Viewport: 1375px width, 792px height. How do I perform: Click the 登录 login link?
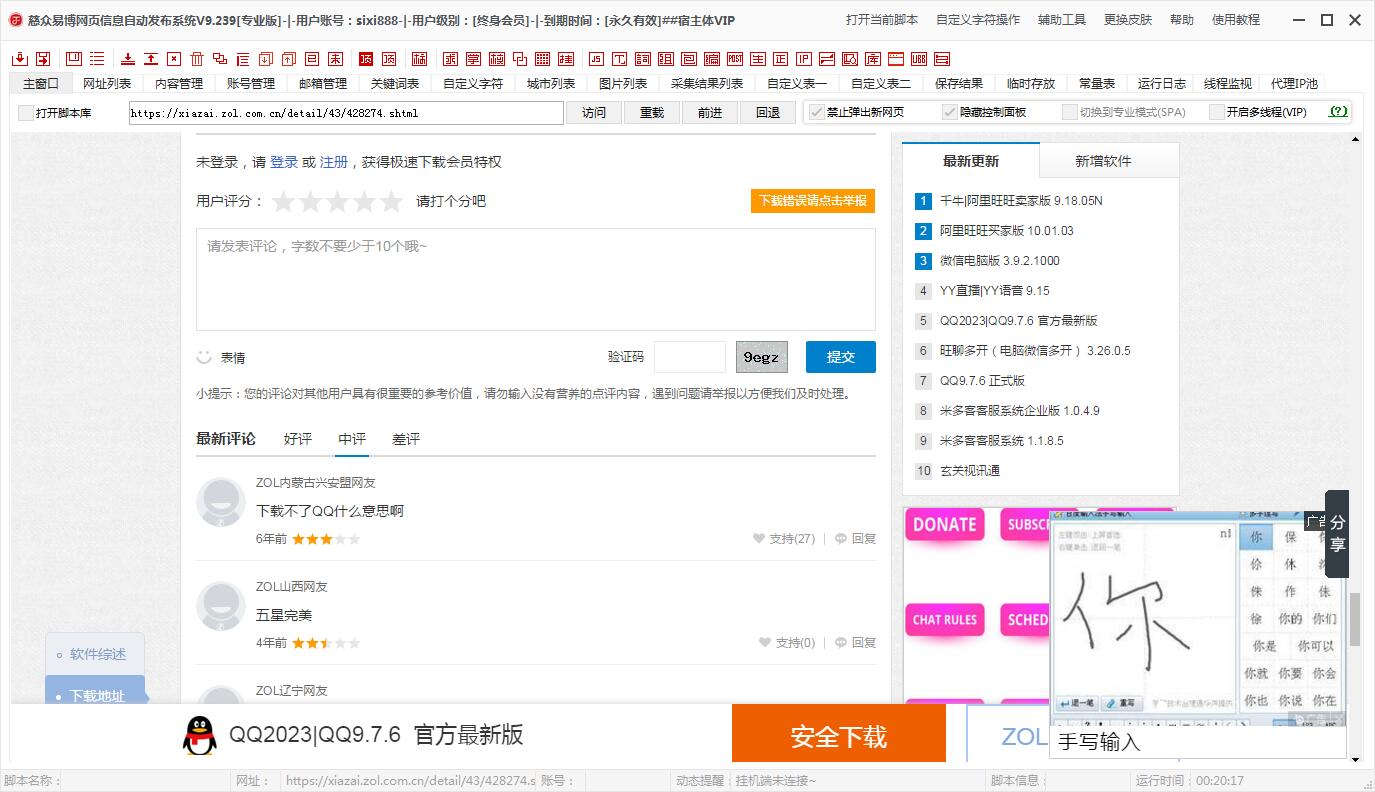click(x=284, y=162)
